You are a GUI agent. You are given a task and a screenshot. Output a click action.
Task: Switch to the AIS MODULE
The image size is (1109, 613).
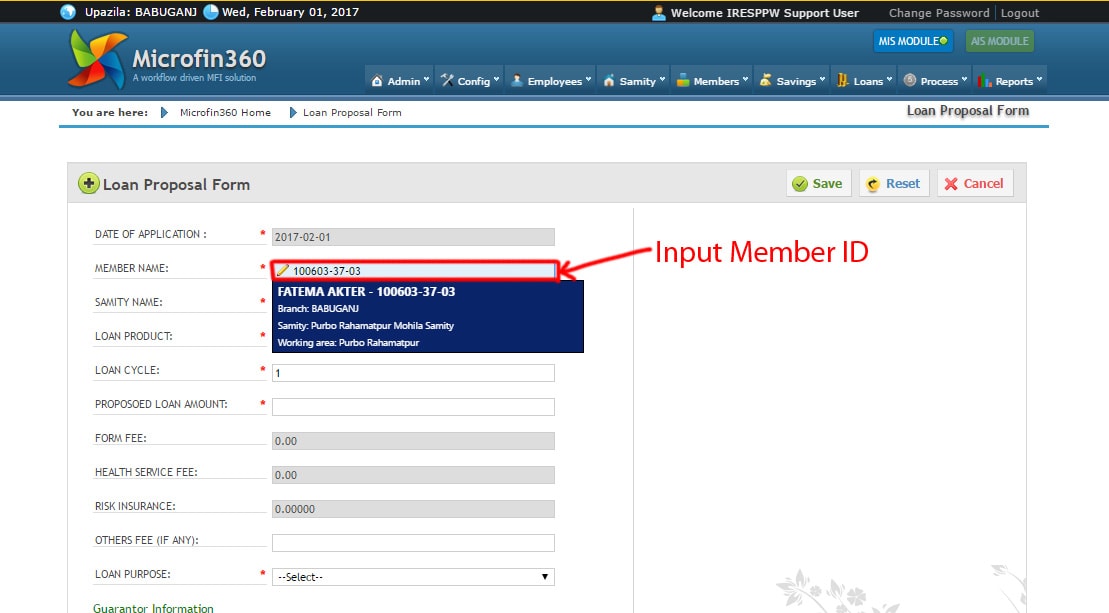click(x=1000, y=42)
